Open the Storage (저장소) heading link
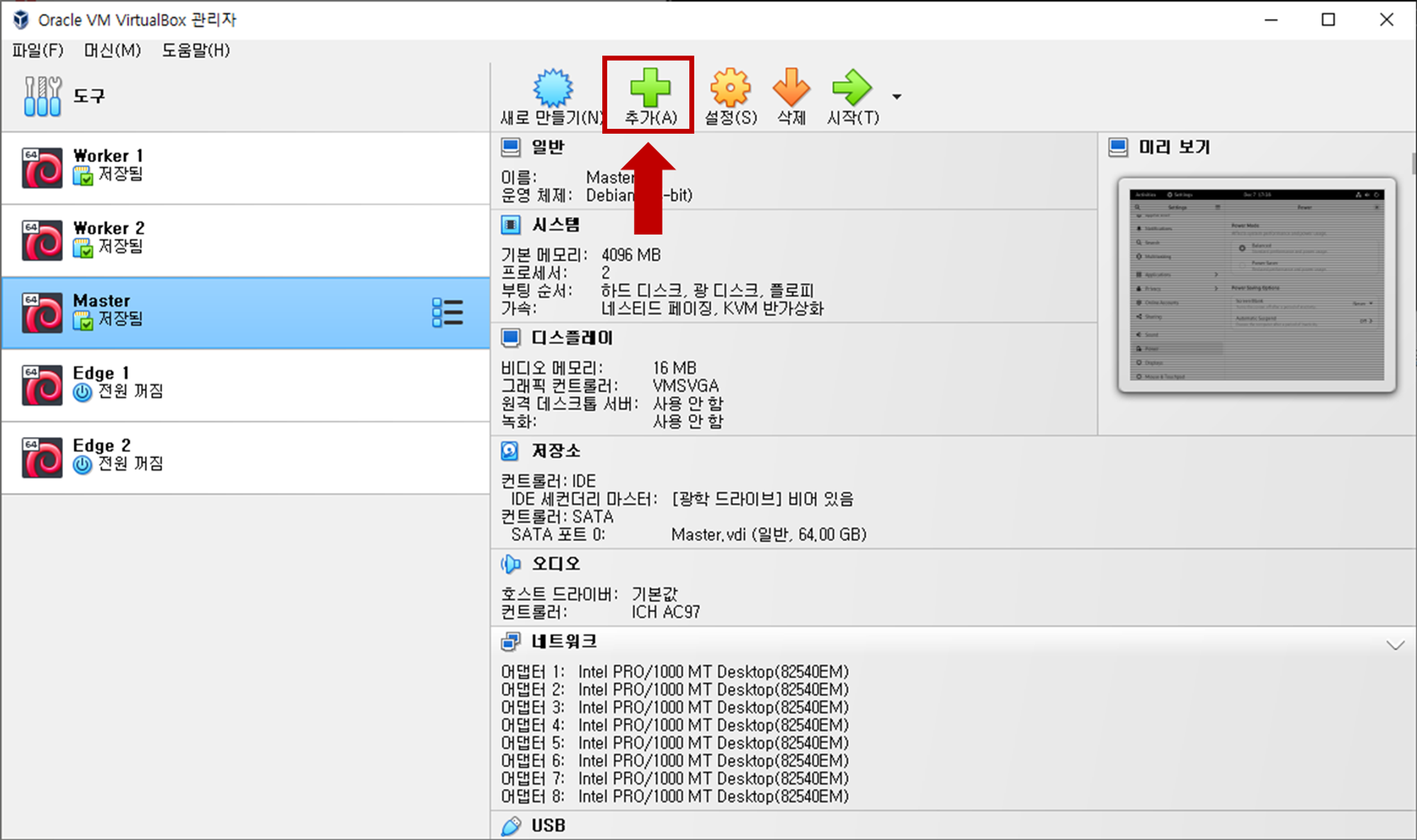This screenshot has width=1417, height=840. [555, 450]
